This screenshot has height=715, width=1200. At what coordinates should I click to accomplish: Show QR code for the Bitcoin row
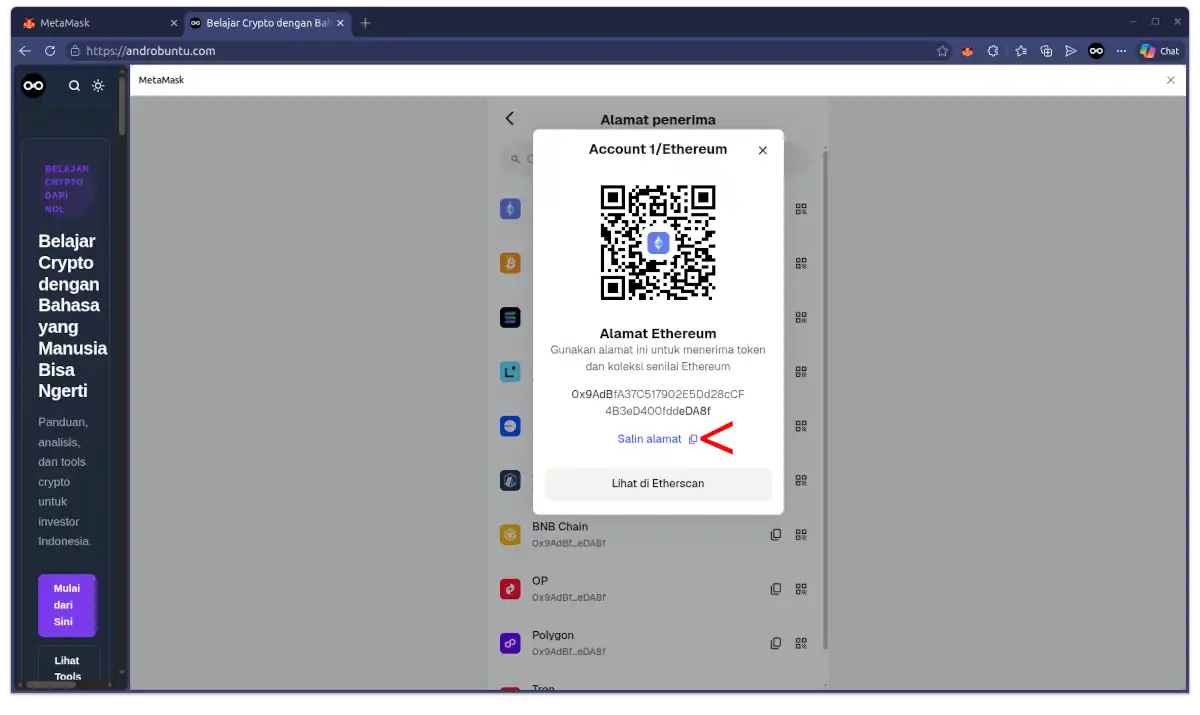click(x=801, y=263)
